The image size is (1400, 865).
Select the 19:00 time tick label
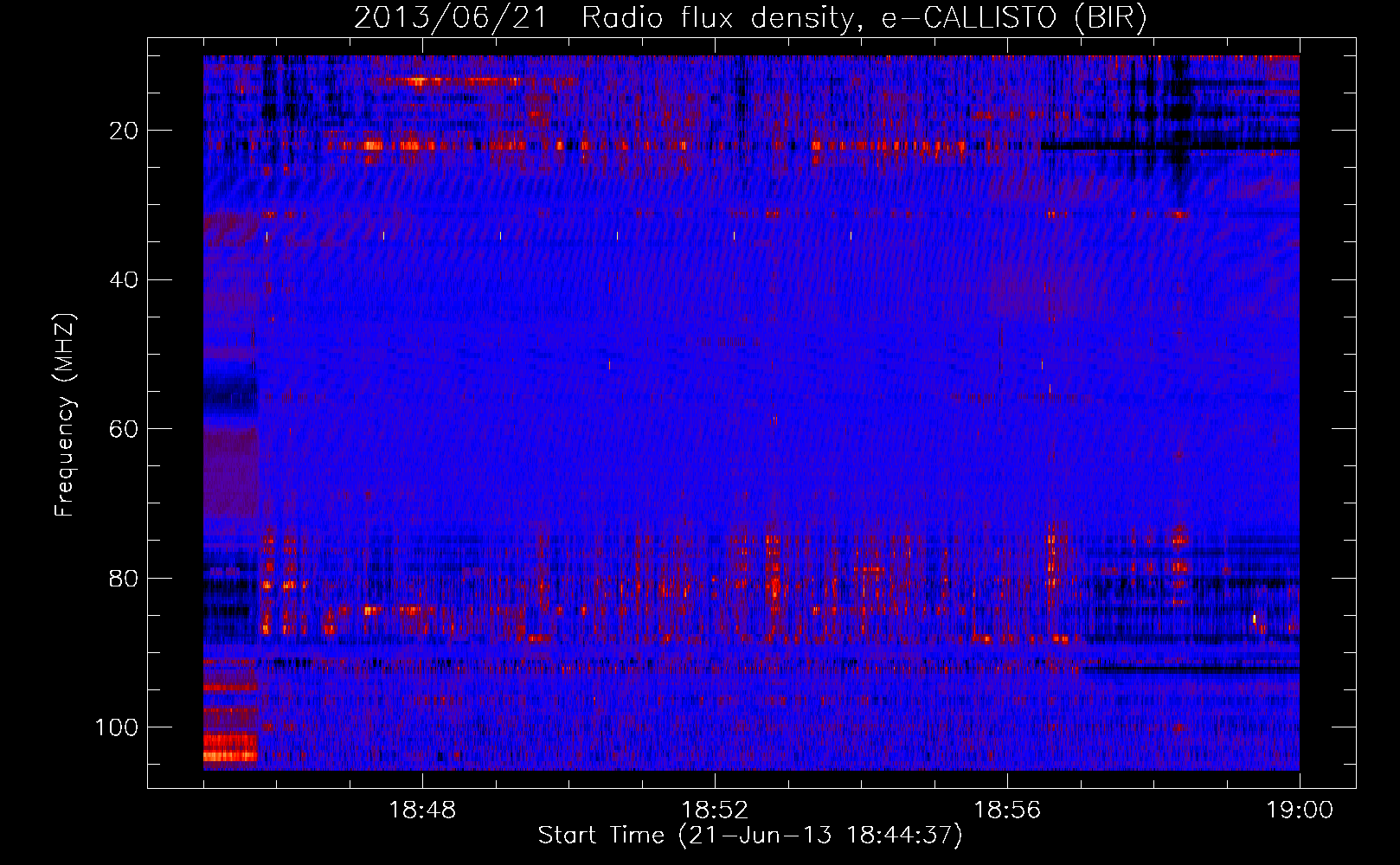pyautogui.click(x=1300, y=811)
